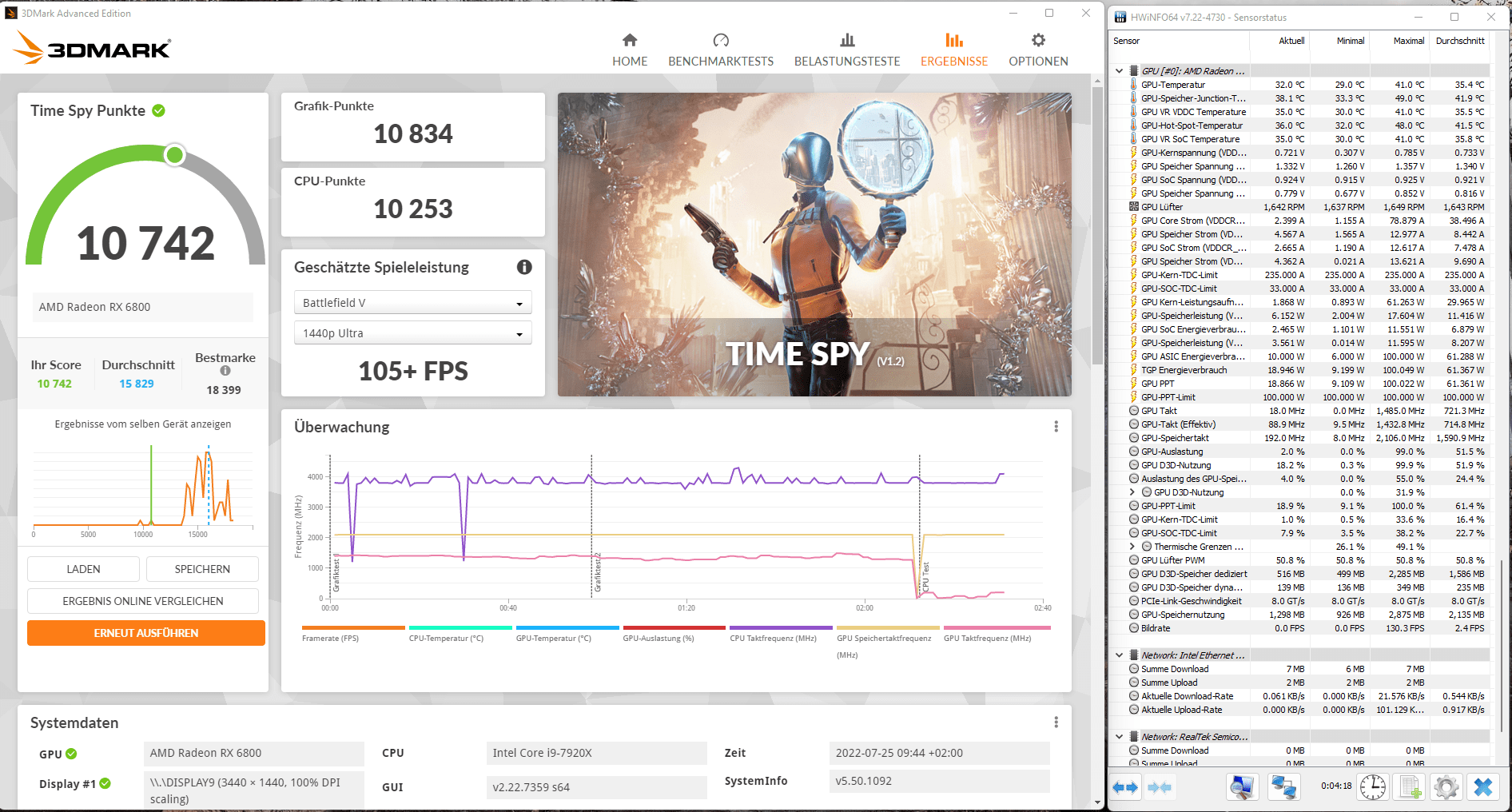
Task: Click 3DMark window vertical scrollbar
Action: click(x=1097, y=224)
